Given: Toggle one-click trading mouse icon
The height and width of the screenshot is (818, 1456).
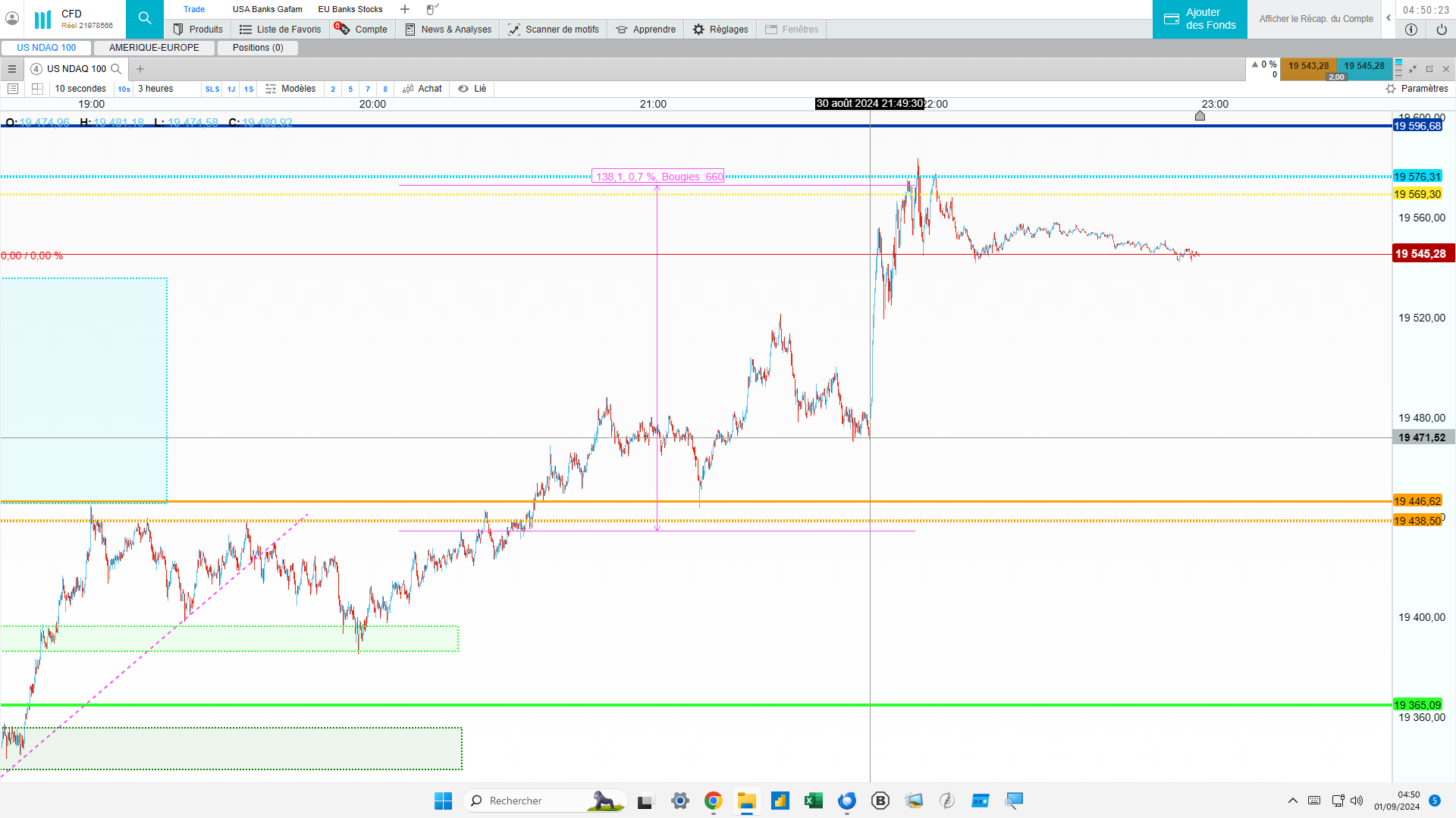Looking at the screenshot, I should (x=432, y=9).
